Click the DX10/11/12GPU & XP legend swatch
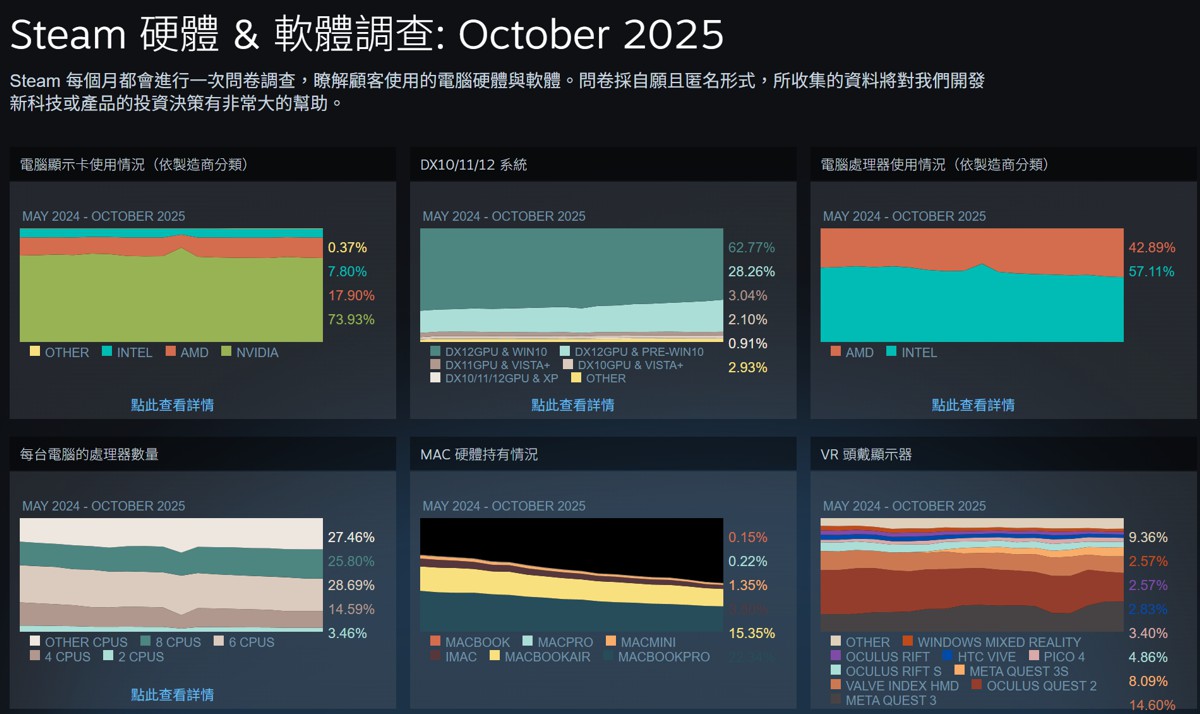The height and width of the screenshot is (714, 1200). (x=435, y=378)
